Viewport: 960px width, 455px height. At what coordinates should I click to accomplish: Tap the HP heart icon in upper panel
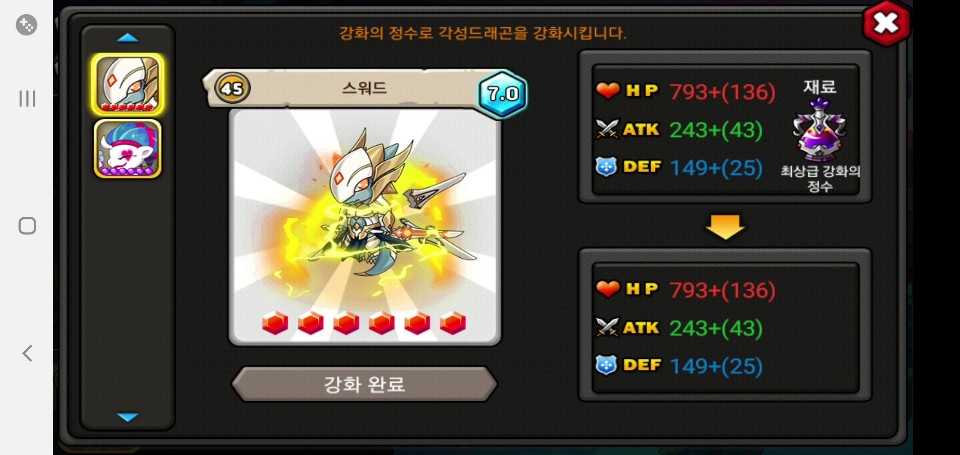point(607,91)
